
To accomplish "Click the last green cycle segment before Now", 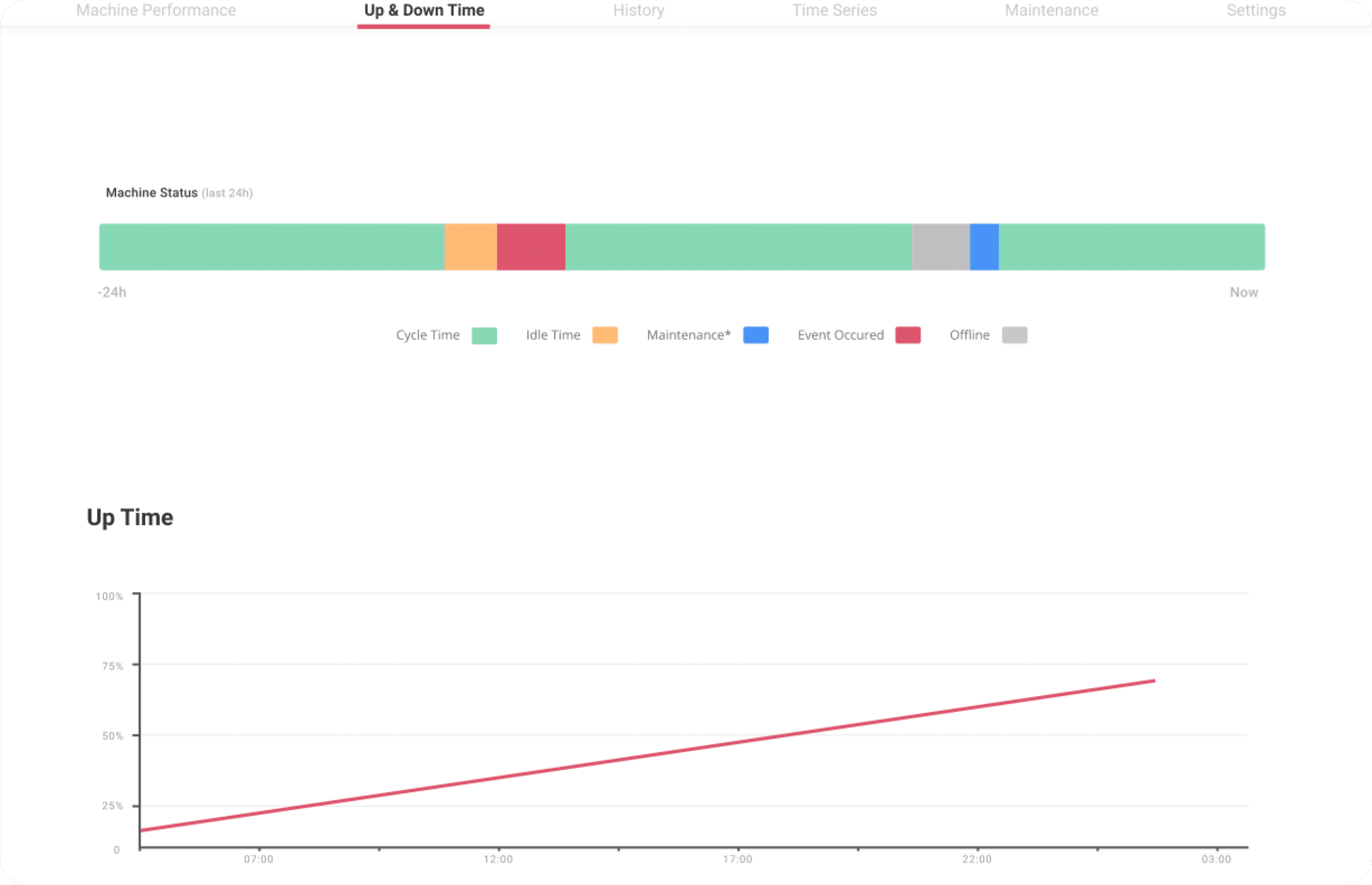I will (1132, 247).
